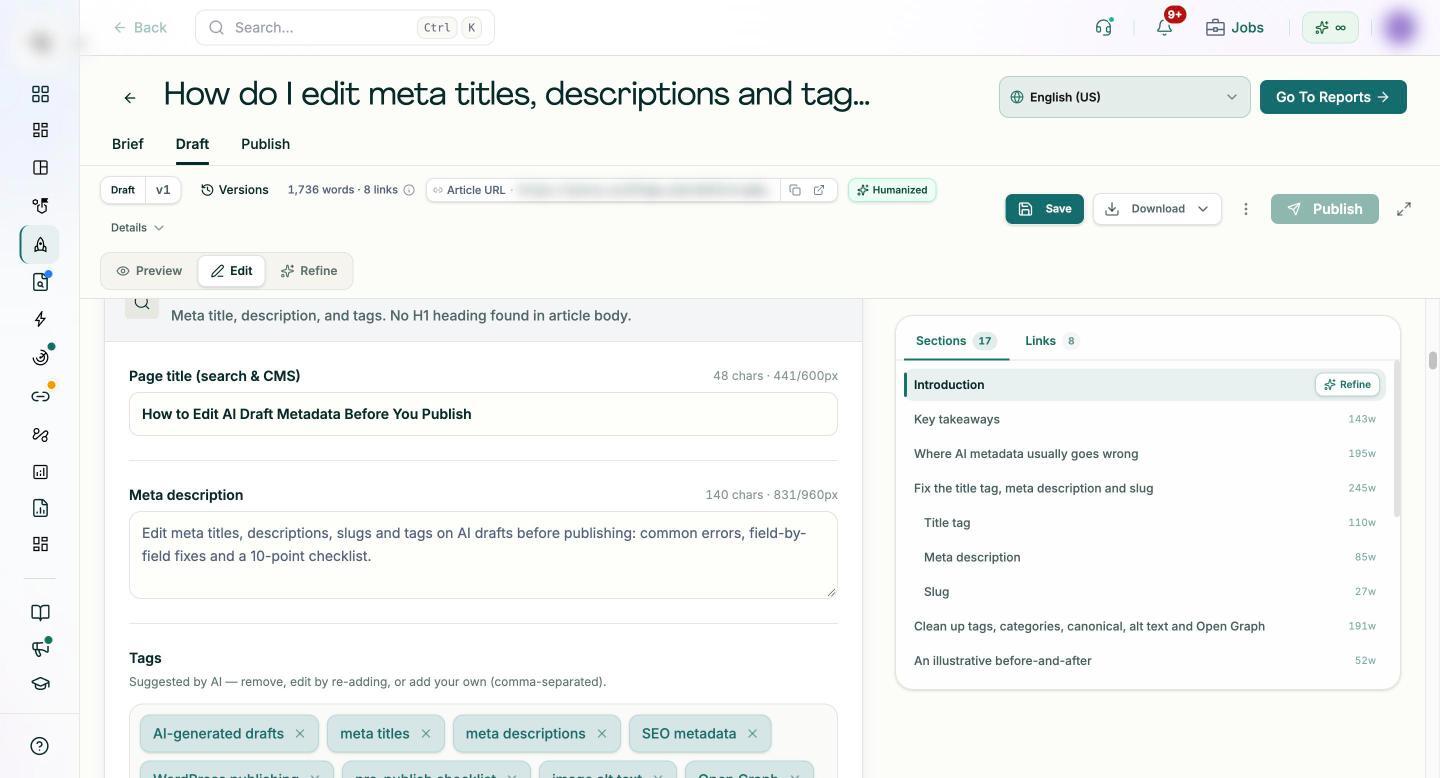Jump to "Key takeaways" section
Screen dimensions: 1440x778
1144,419
